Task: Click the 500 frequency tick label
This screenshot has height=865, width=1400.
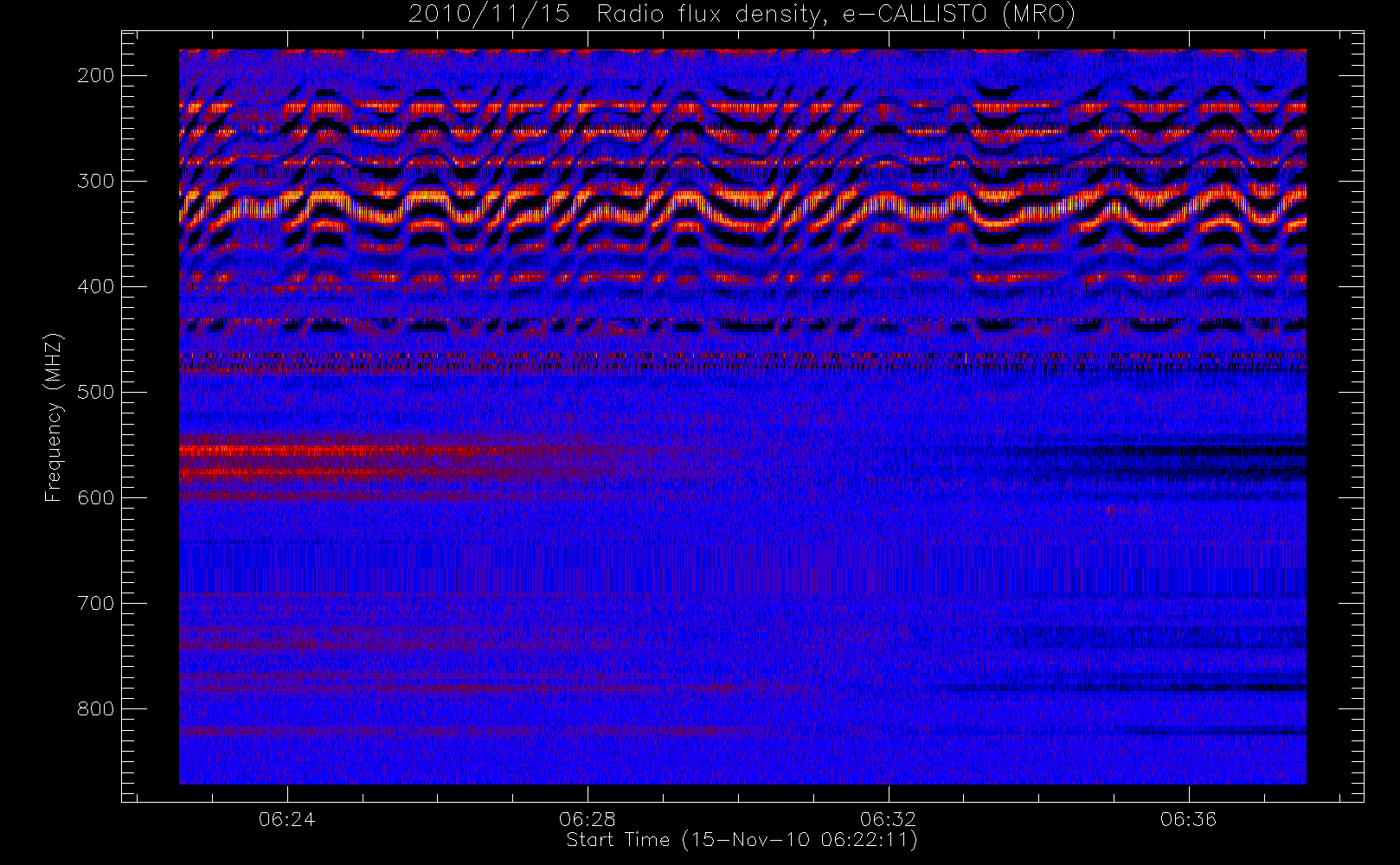Action: 96,392
